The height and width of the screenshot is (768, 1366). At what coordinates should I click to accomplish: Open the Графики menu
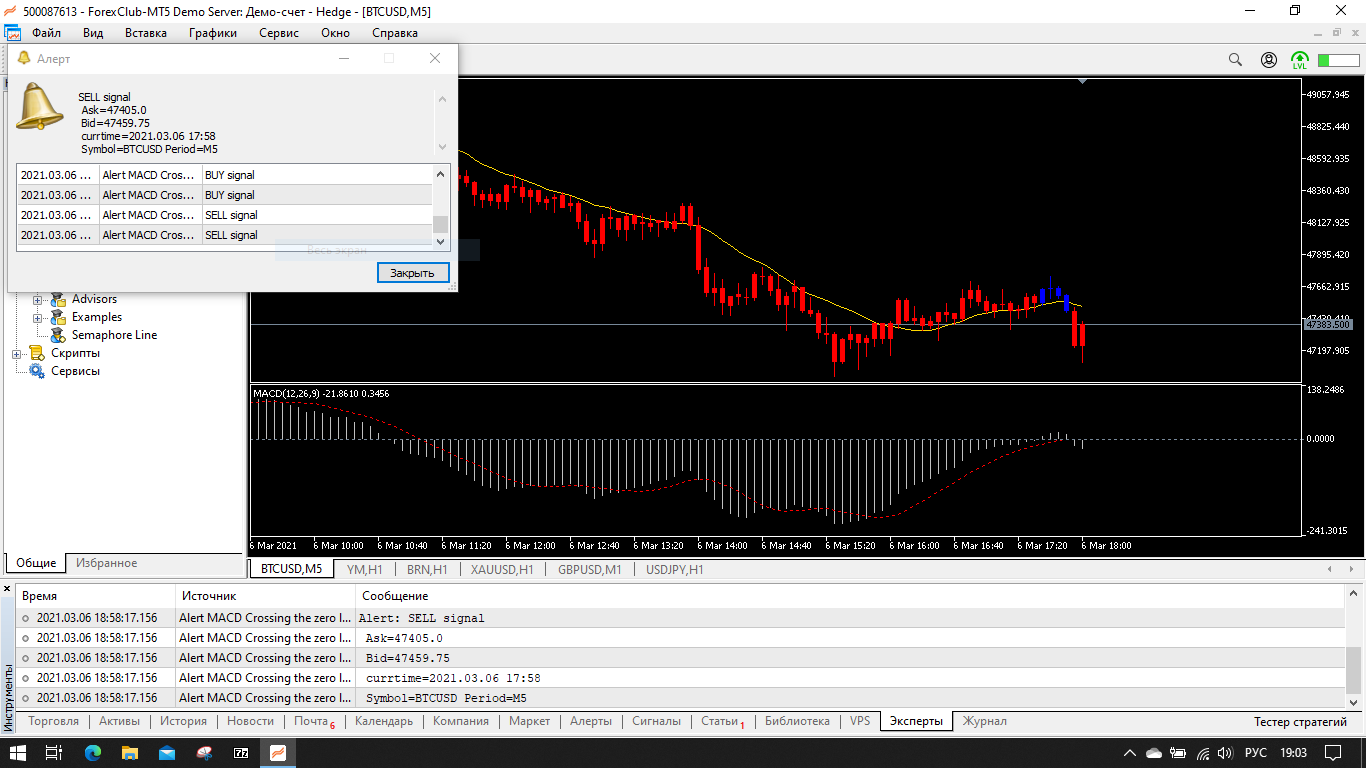point(213,33)
